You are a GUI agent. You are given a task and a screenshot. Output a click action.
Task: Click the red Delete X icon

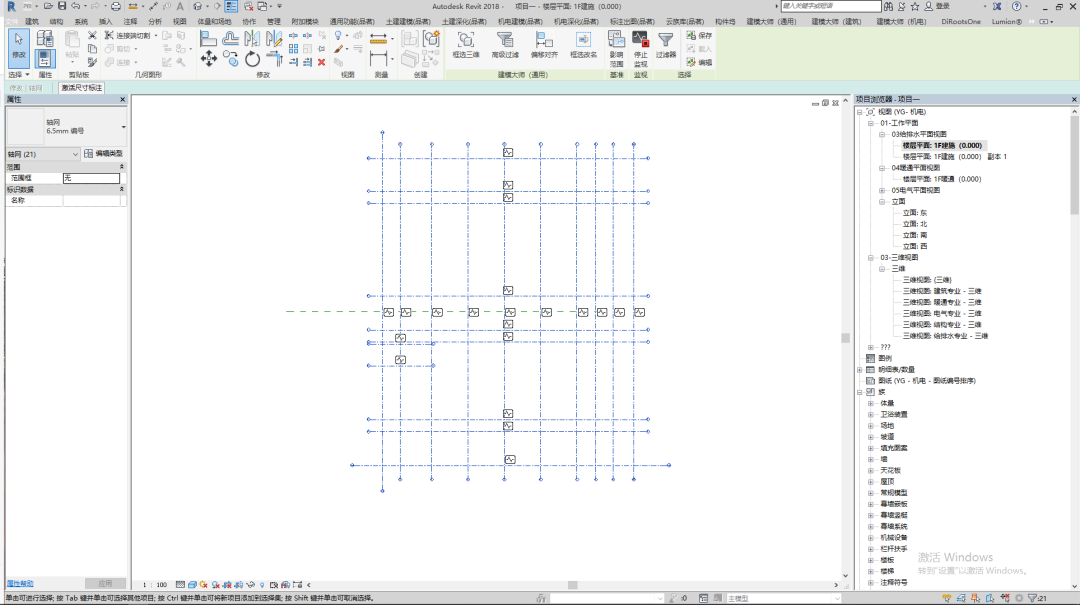coord(322,62)
